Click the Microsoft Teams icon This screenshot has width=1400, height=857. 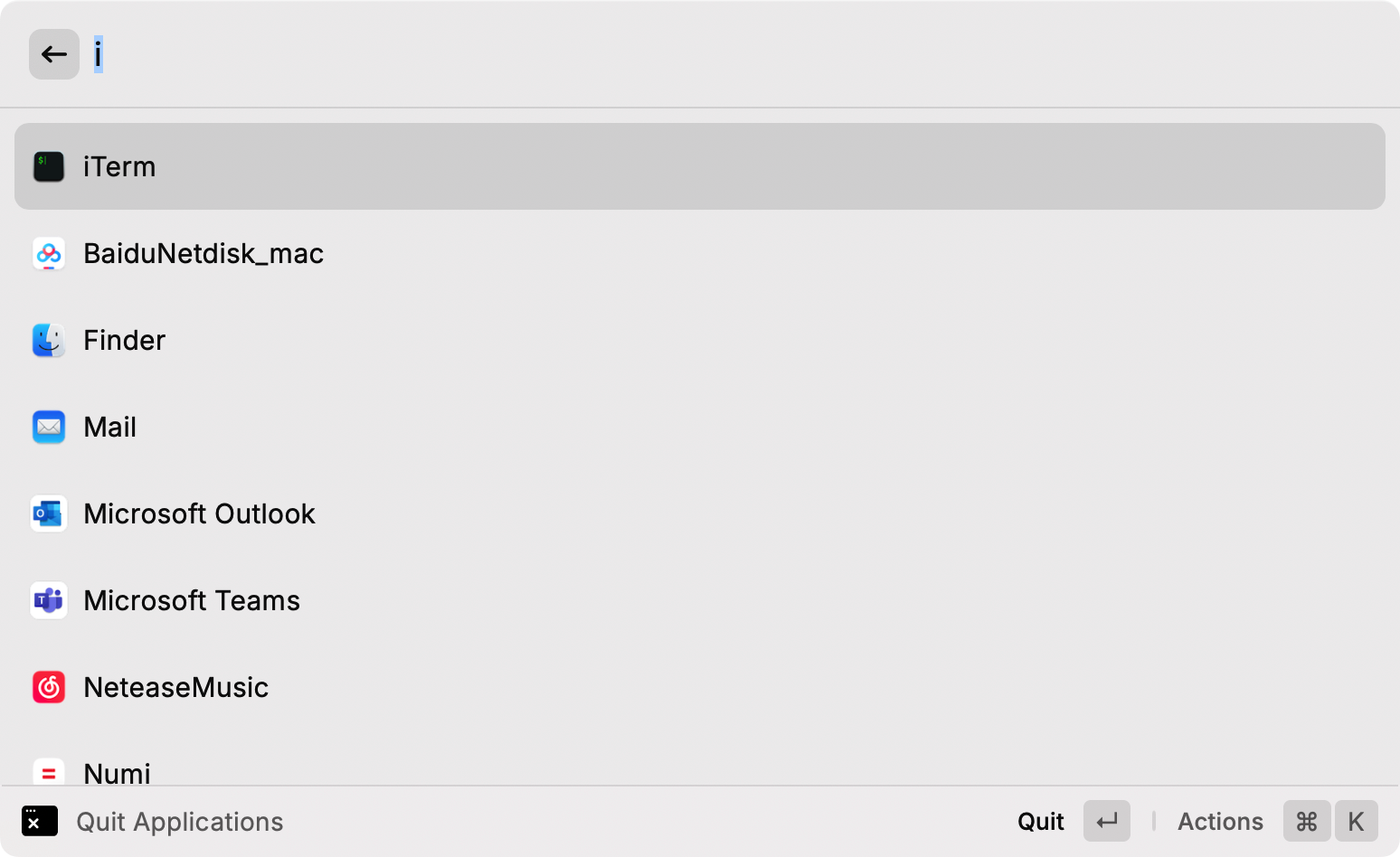pyautogui.click(x=49, y=600)
